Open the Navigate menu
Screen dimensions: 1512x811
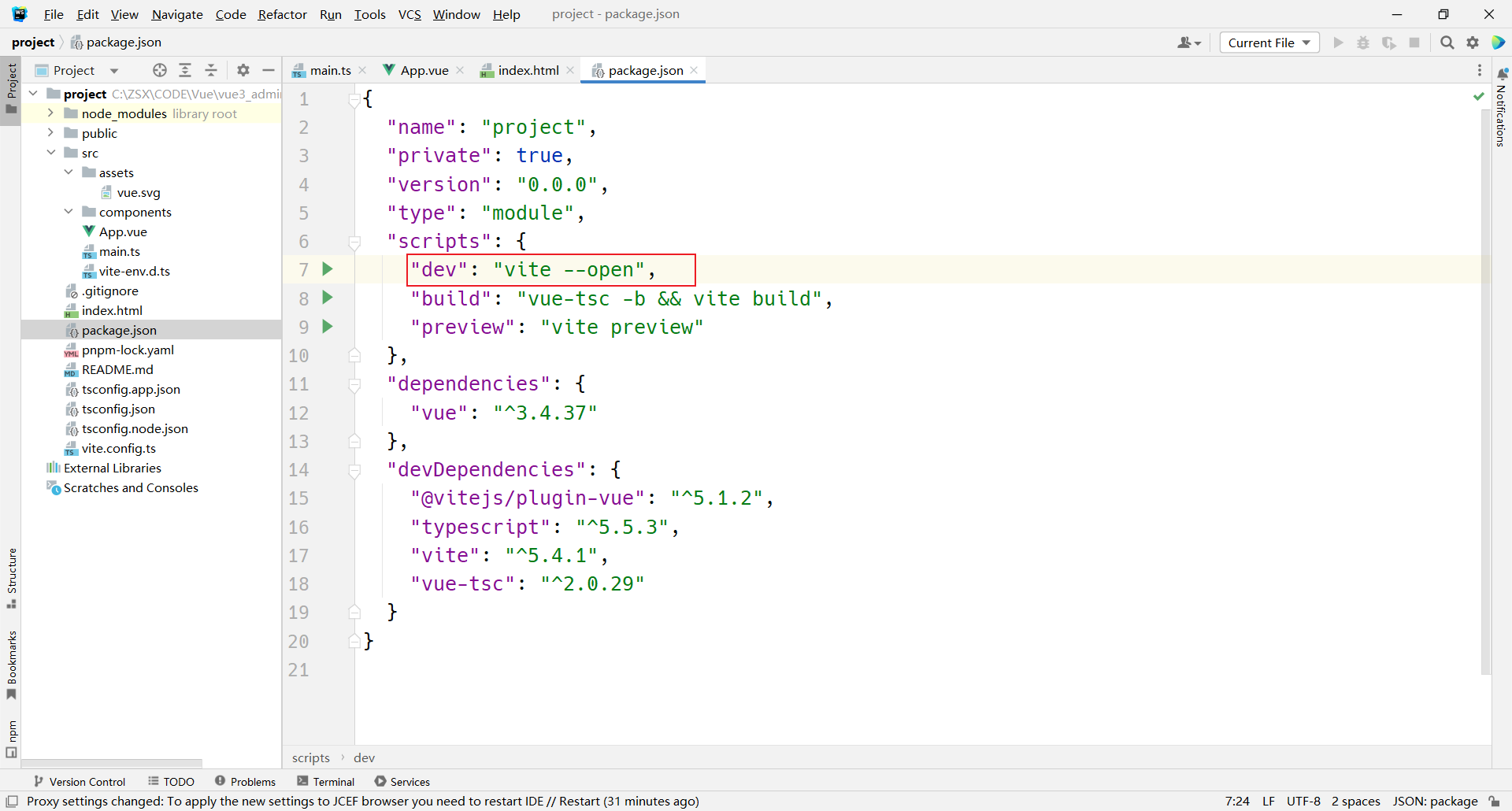[177, 14]
